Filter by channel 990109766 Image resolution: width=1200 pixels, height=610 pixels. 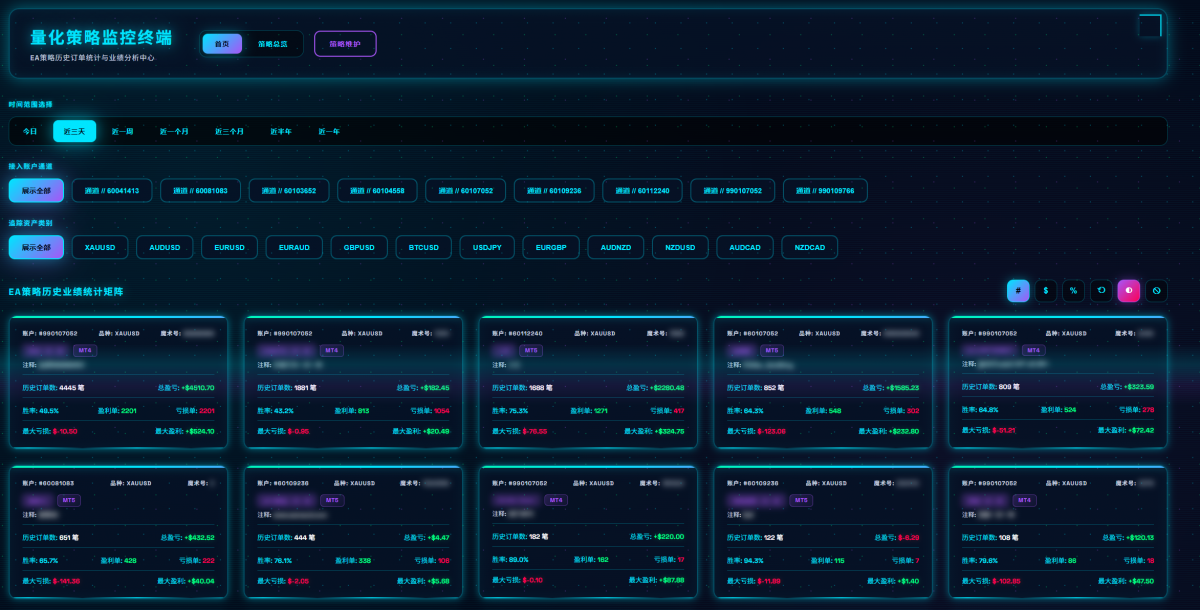[x=825, y=190]
